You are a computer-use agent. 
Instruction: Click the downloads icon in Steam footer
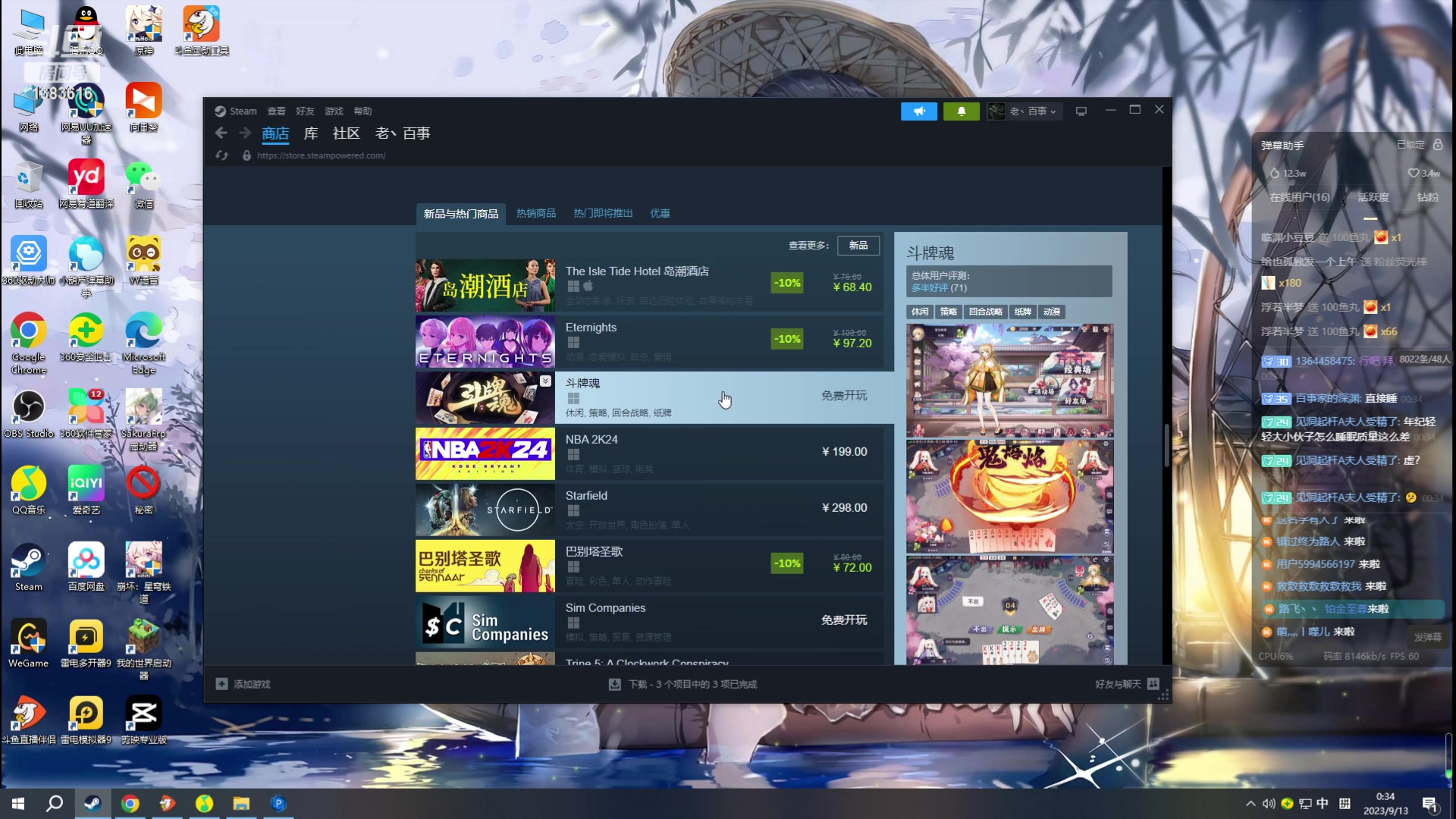click(x=615, y=684)
